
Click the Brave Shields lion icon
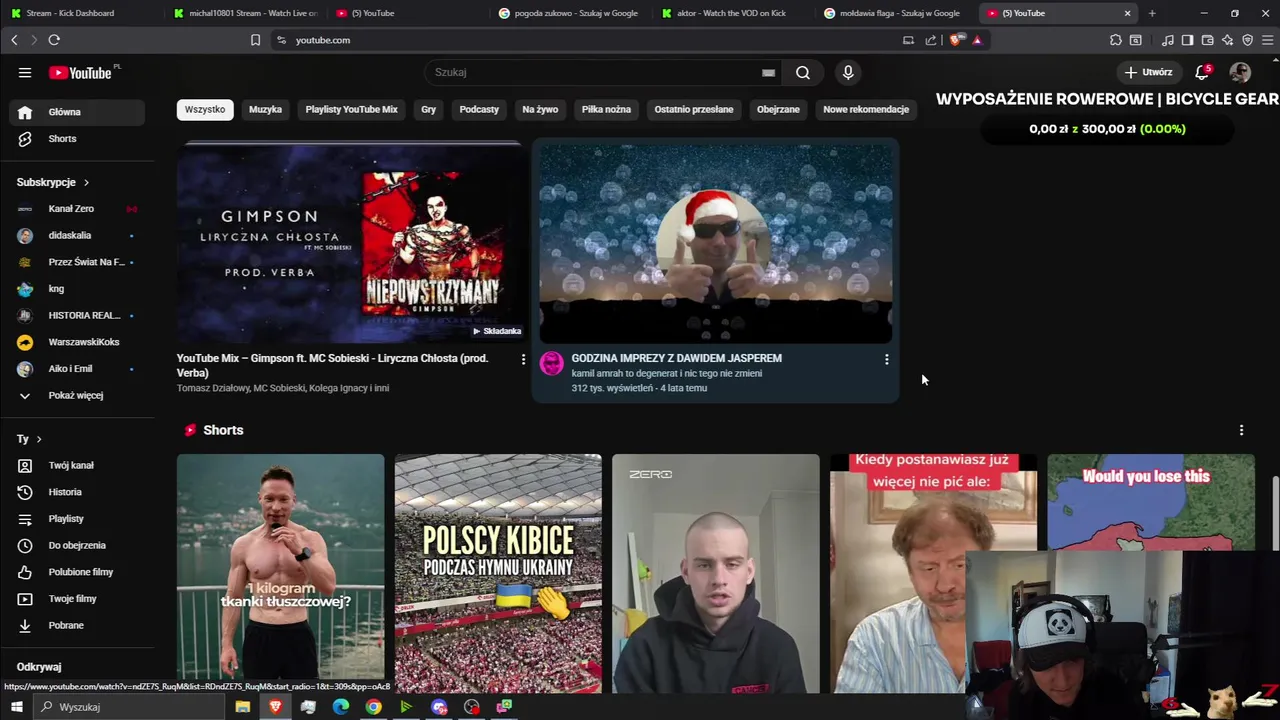point(955,40)
